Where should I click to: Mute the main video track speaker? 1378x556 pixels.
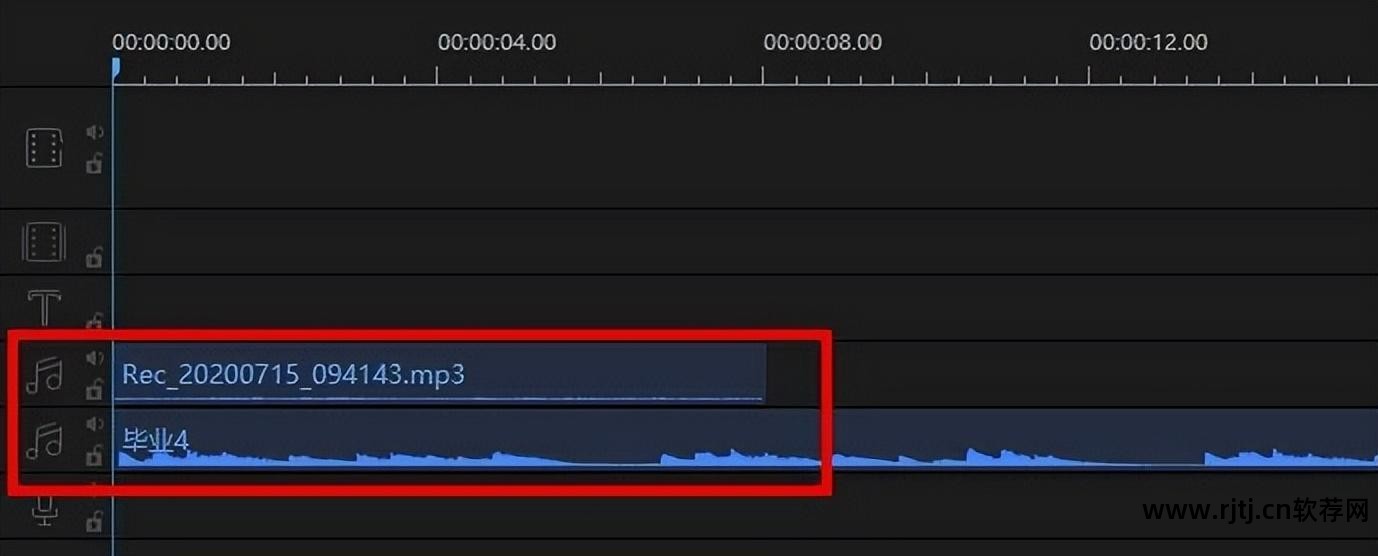(94, 132)
